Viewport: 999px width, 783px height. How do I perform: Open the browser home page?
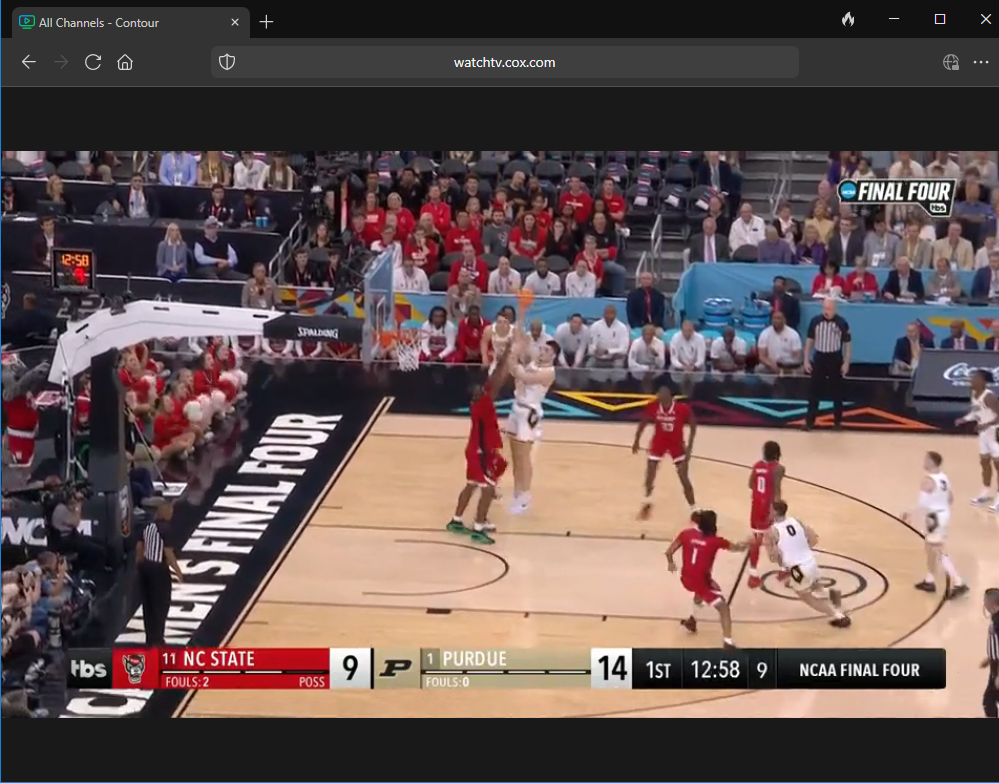pyautogui.click(x=125, y=62)
